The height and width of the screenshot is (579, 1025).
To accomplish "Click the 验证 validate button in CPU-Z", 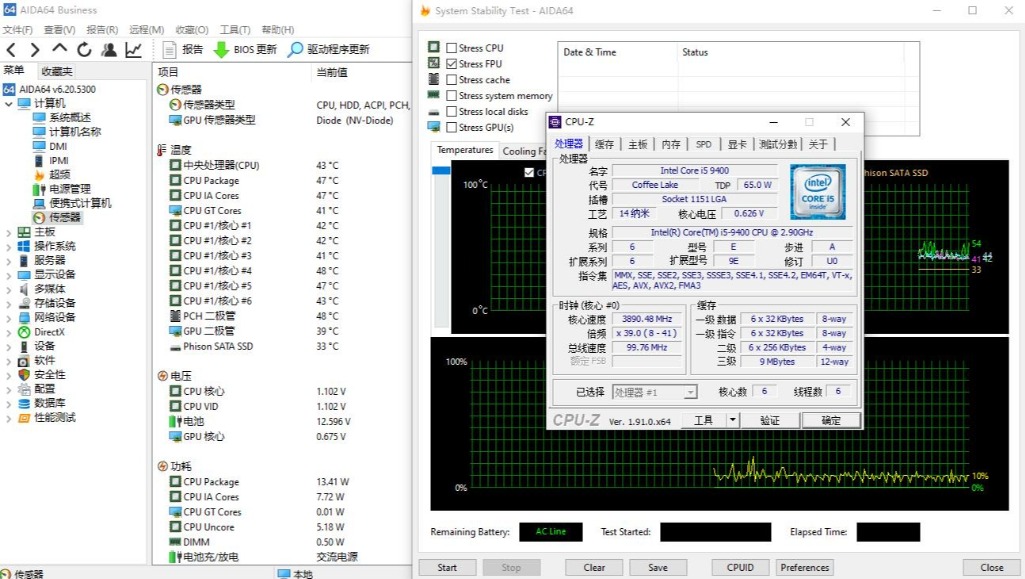I will (770, 420).
